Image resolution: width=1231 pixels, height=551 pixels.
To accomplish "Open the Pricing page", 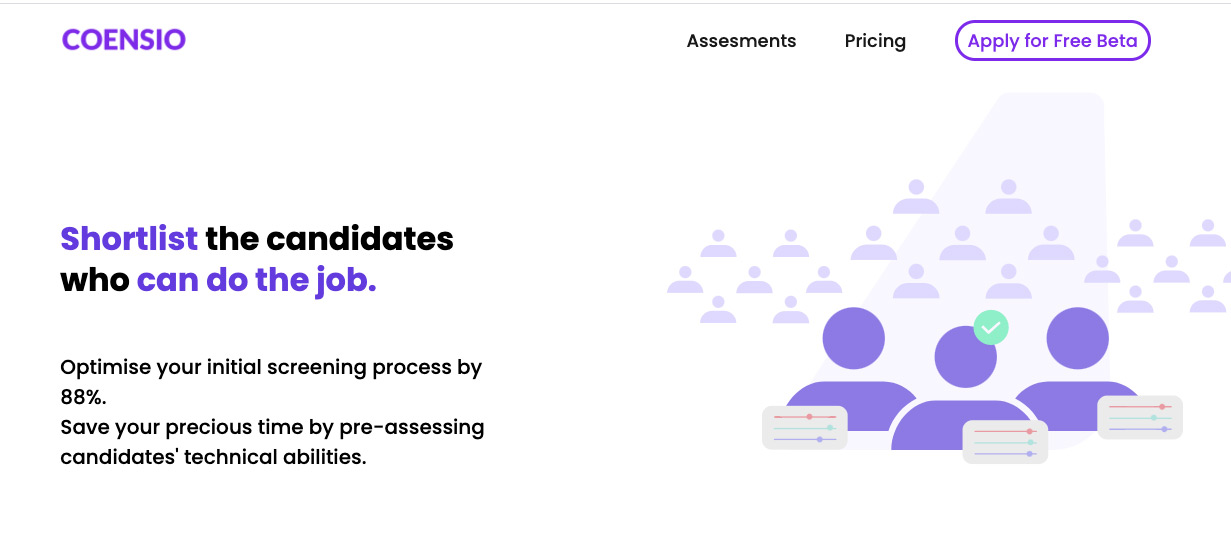I will click(x=875, y=41).
